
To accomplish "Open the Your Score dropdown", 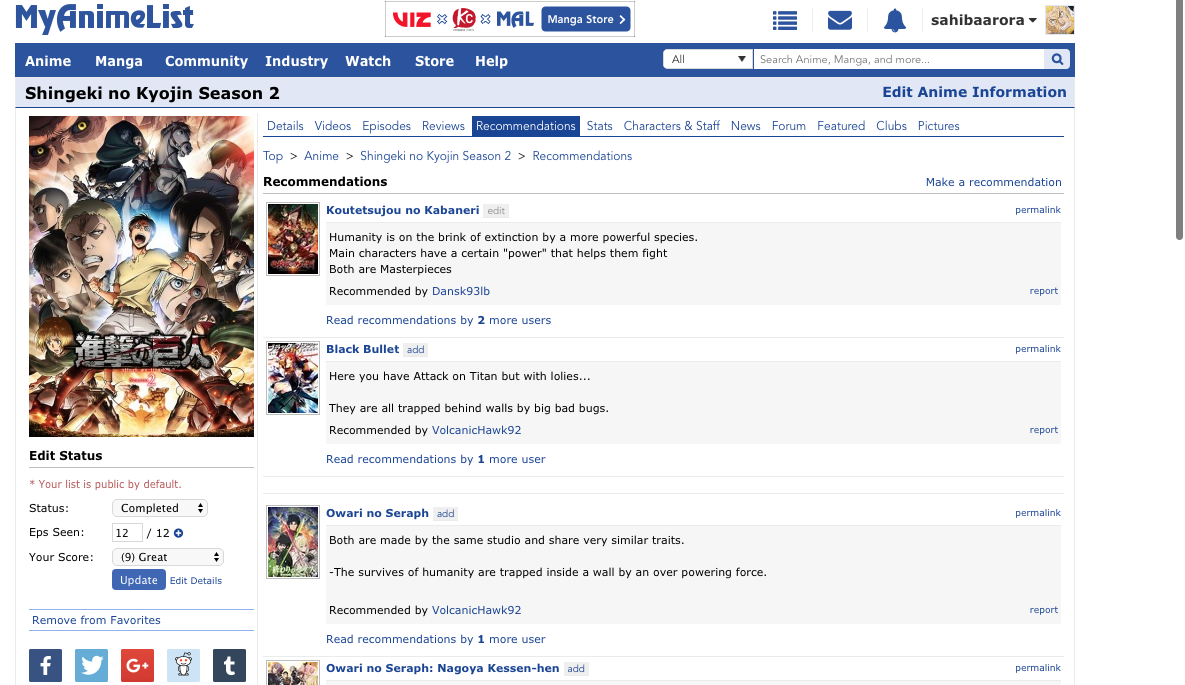I will 168,557.
